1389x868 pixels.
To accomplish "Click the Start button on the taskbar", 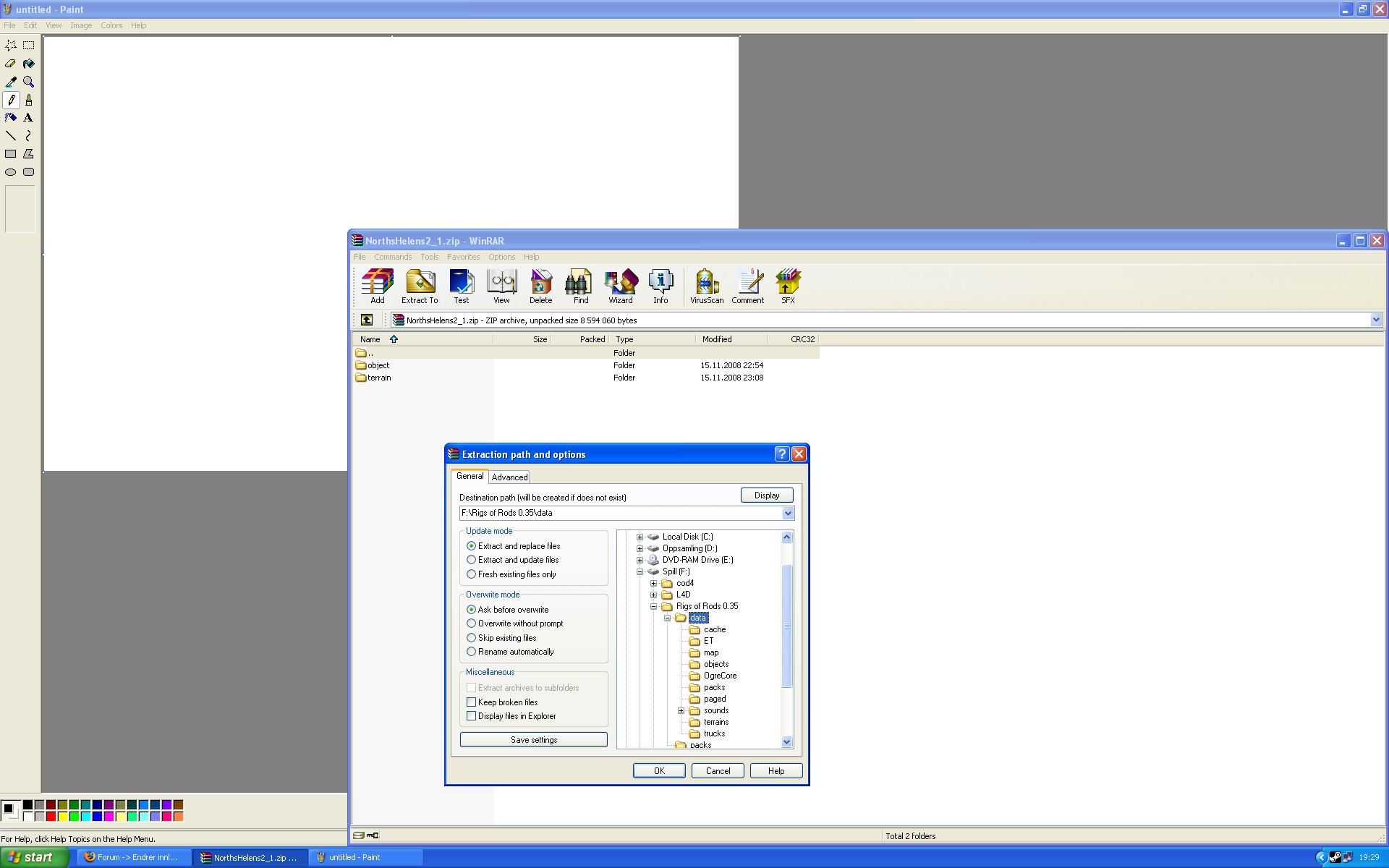I will (x=34, y=857).
